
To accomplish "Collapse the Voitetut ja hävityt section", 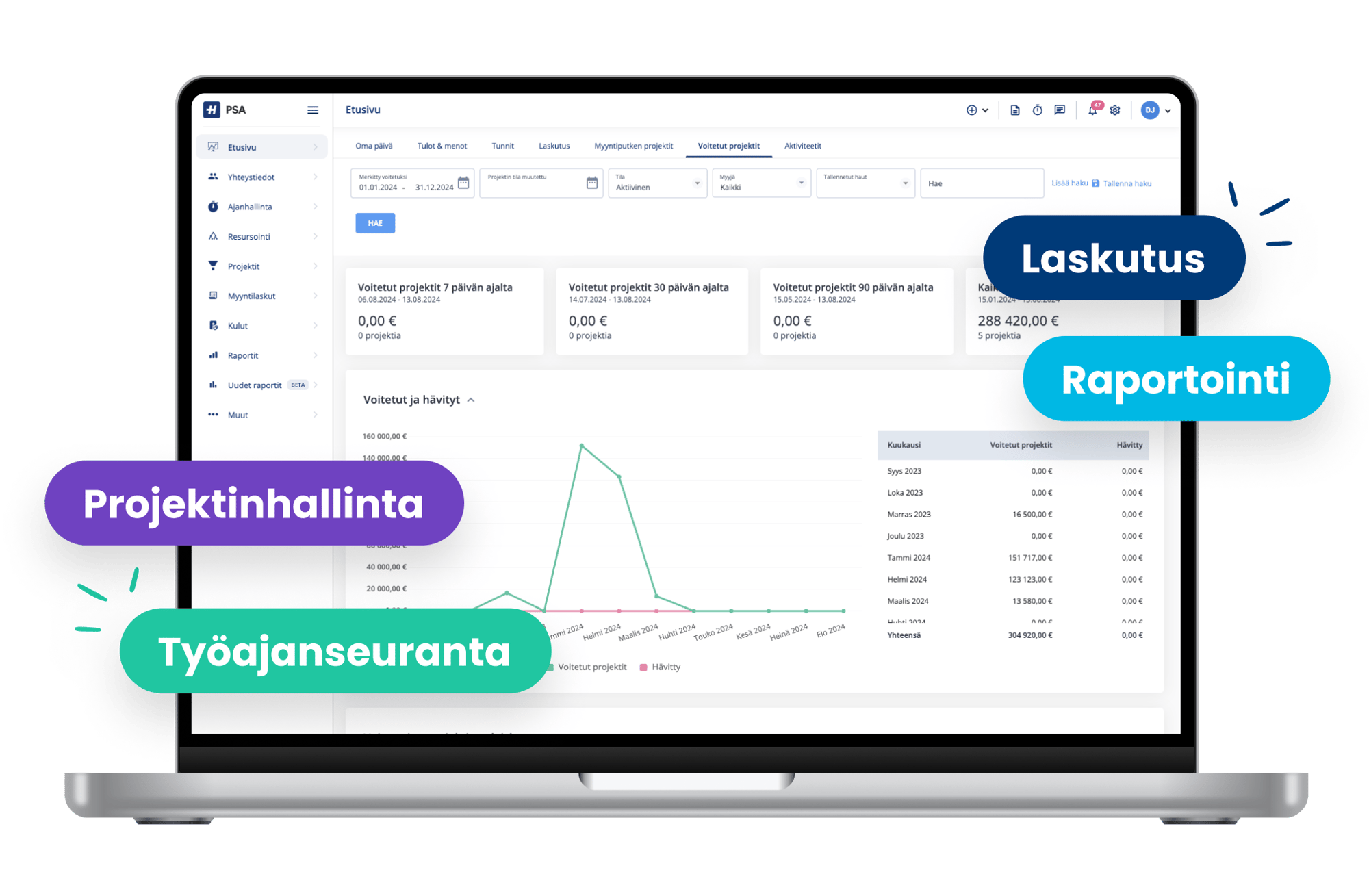I will coord(471,400).
